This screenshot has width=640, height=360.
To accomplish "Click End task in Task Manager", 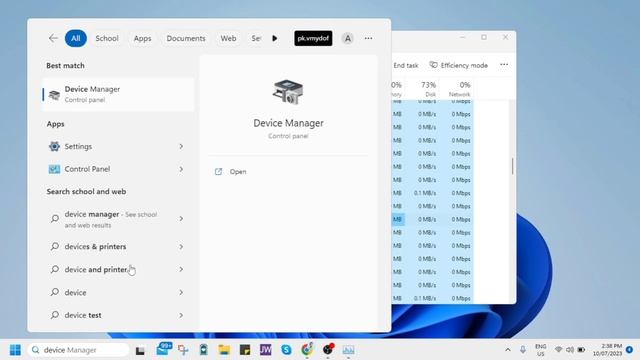I will (x=405, y=65).
